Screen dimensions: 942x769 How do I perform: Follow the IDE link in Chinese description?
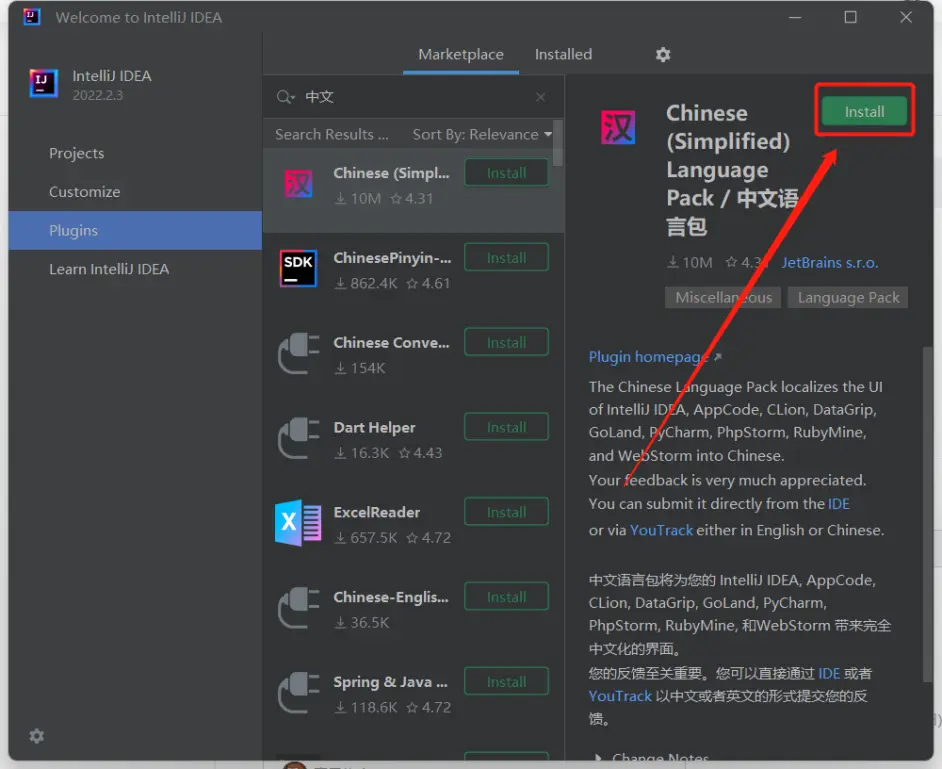pos(829,673)
